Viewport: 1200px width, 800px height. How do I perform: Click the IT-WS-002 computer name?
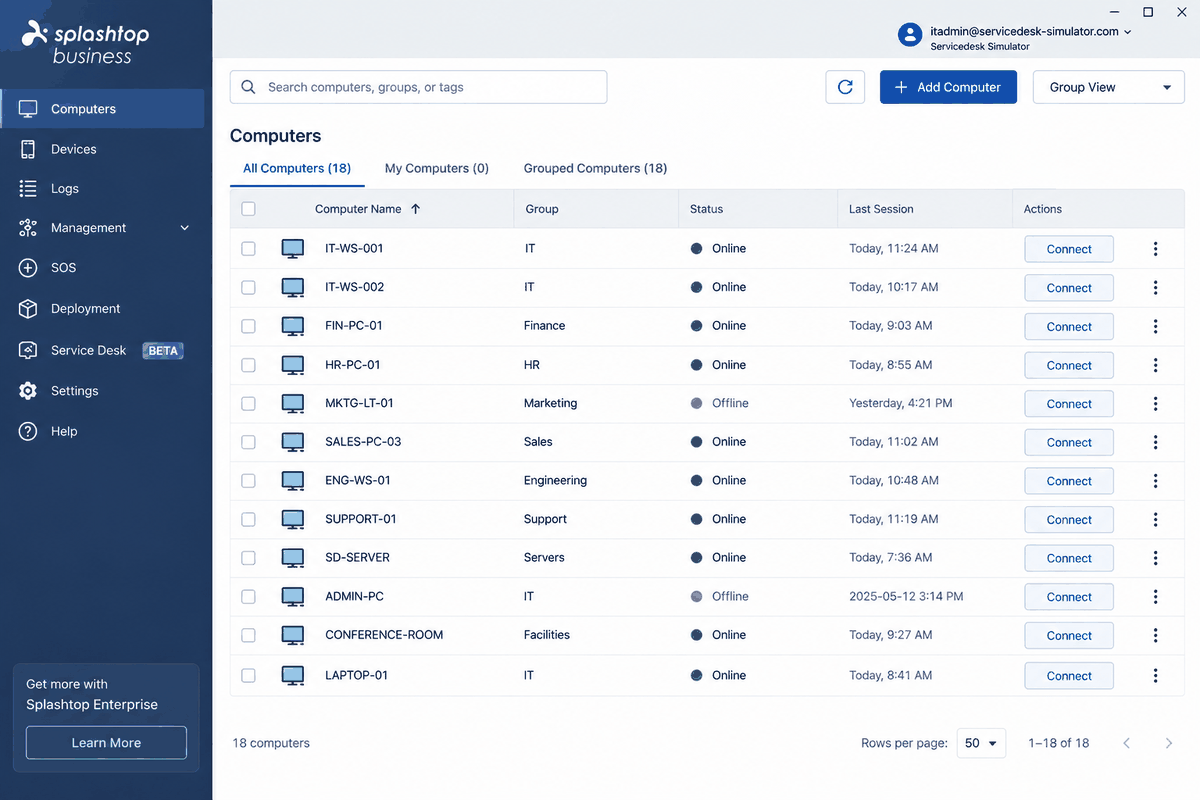[x=355, y=287]
